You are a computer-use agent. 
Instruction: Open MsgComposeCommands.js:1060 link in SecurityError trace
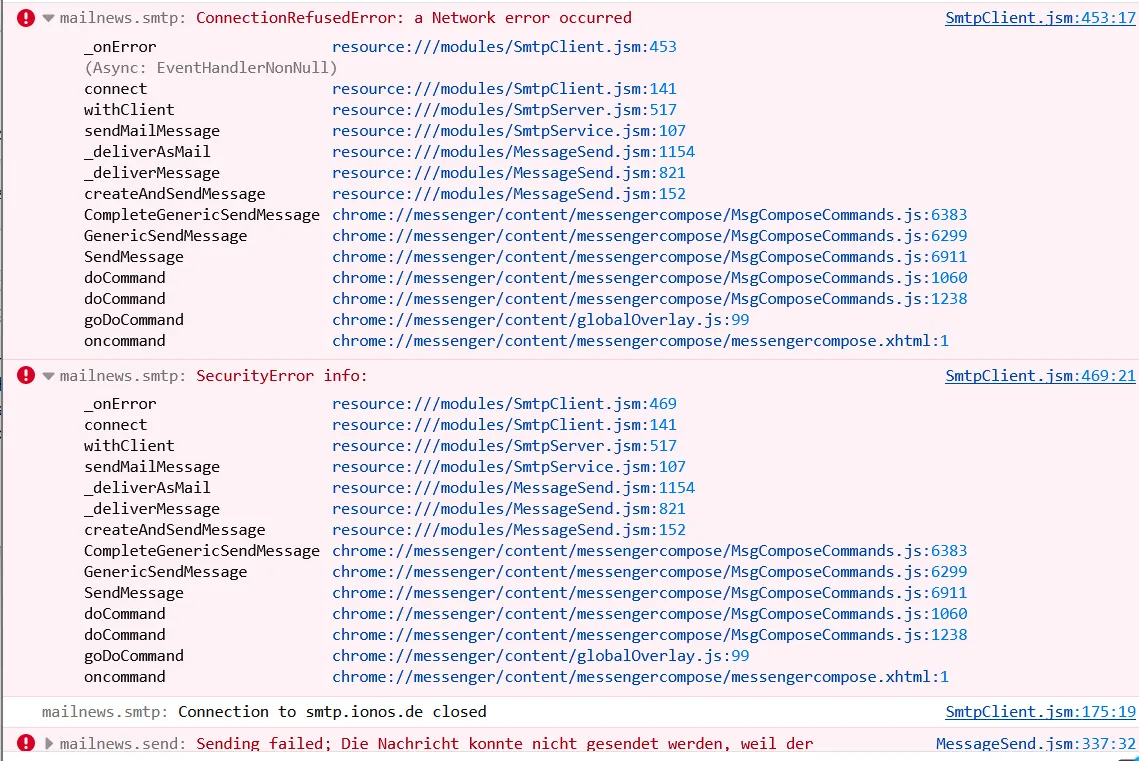pyautogui.click(x=649, y=614)
